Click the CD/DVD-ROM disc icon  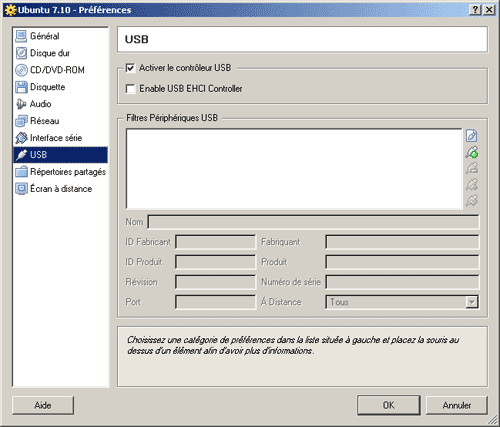pos(21,70)
